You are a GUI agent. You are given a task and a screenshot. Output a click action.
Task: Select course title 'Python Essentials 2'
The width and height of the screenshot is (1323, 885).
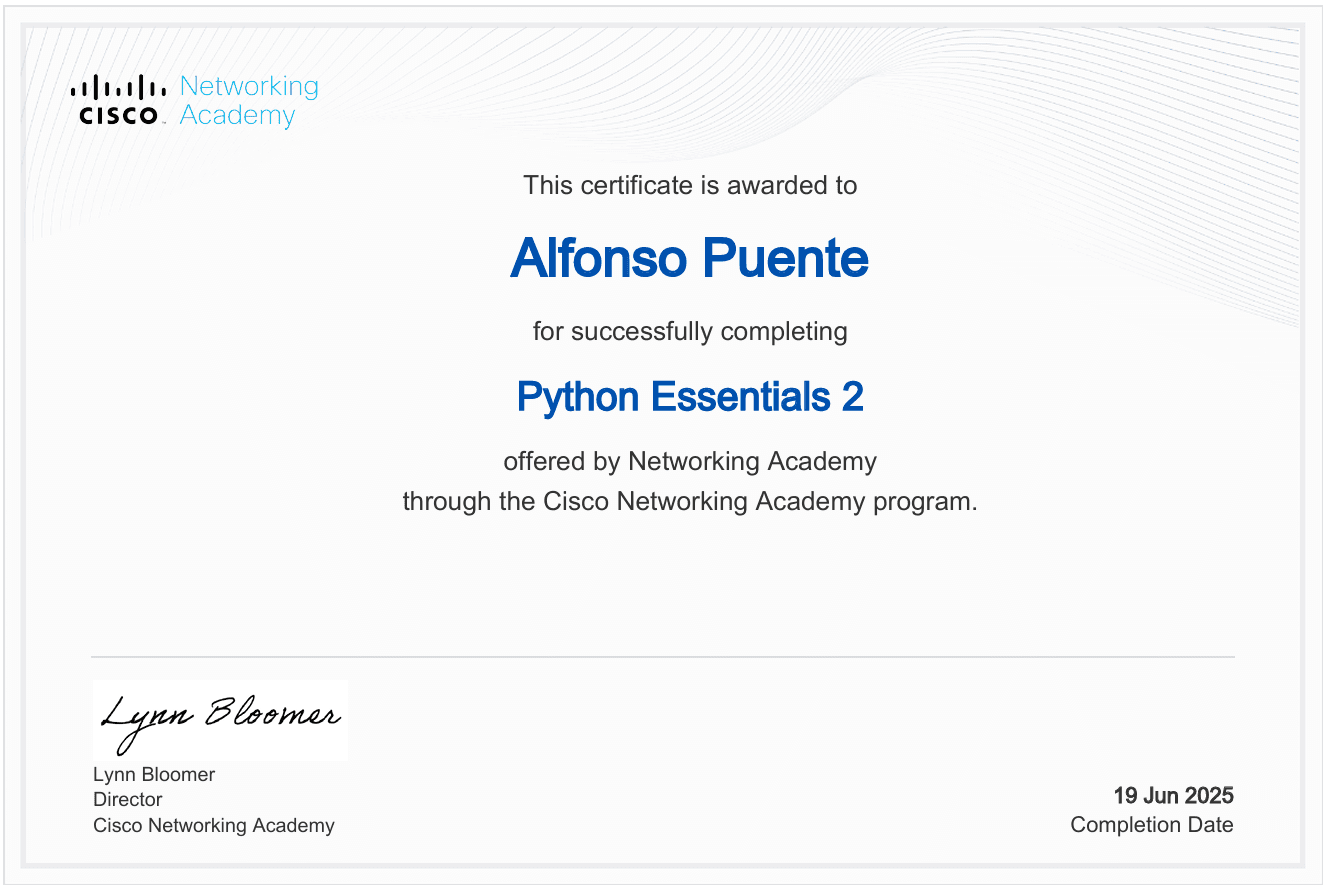coord(690,397)
